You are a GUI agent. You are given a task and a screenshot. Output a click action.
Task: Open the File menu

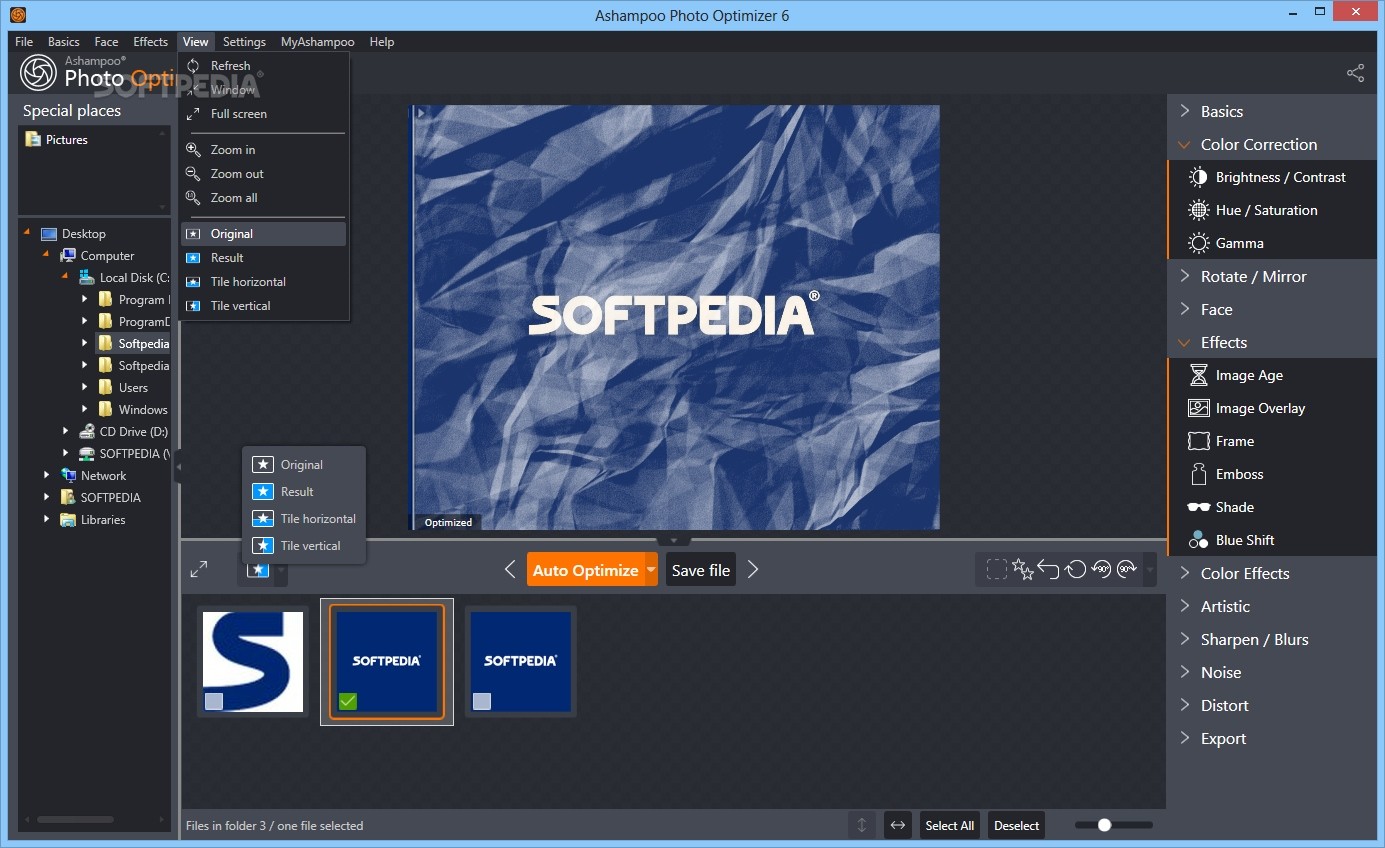tap(24, 42)
